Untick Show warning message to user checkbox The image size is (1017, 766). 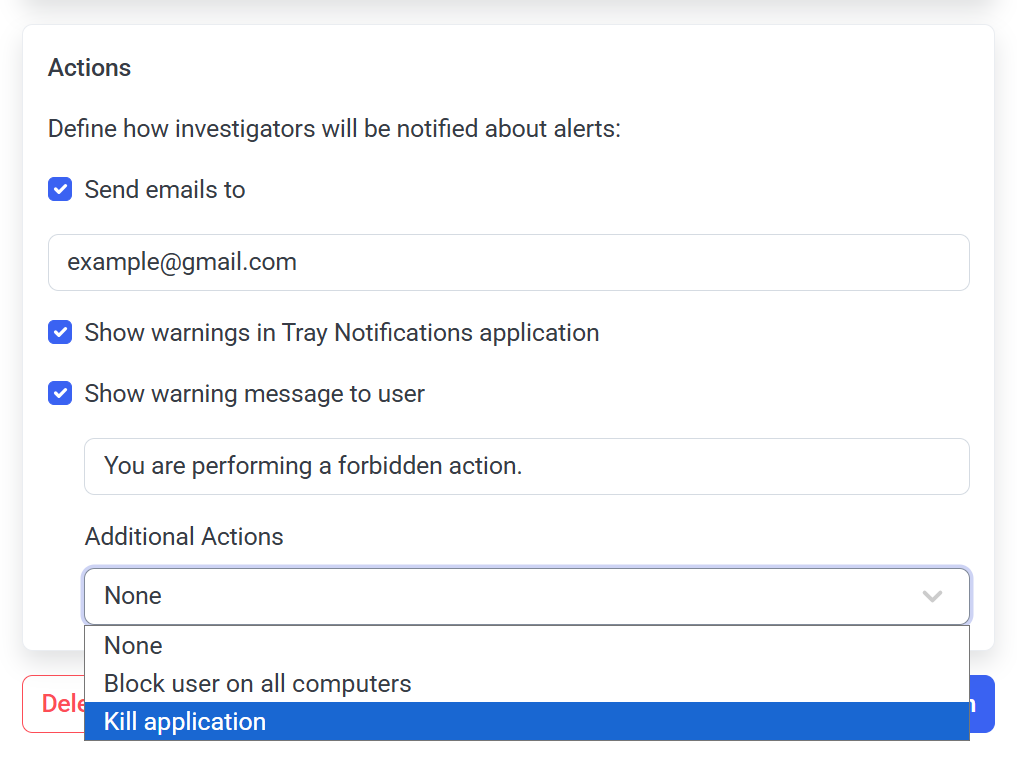pyautogui.click(x=60, y=394)
